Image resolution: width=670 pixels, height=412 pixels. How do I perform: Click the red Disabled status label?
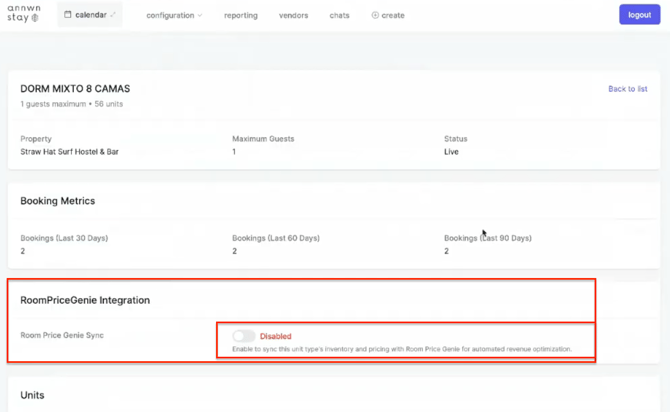coord(276,336)
